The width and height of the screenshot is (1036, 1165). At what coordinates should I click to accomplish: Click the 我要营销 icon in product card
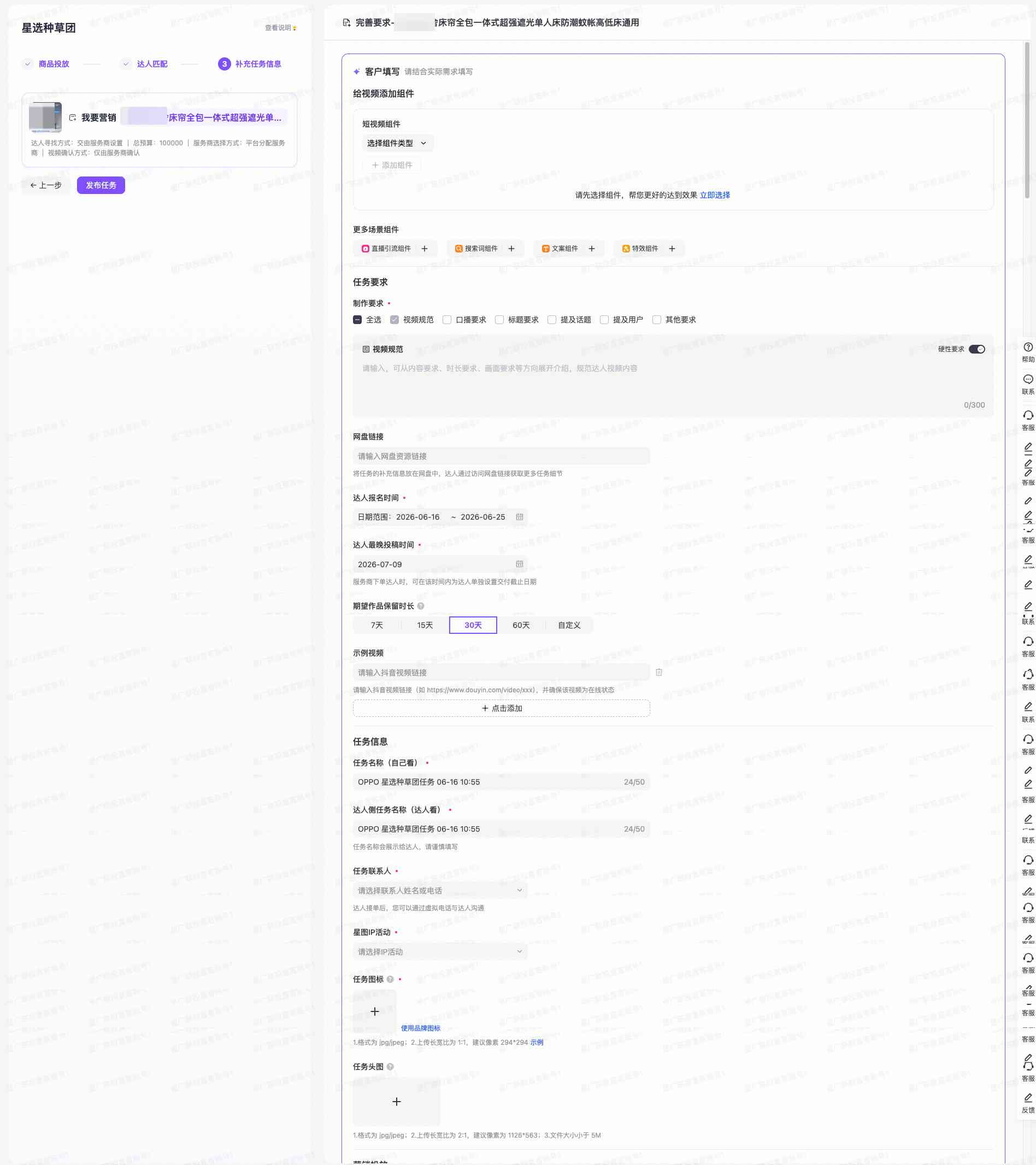pyautogui.click(x=73, y=117)
